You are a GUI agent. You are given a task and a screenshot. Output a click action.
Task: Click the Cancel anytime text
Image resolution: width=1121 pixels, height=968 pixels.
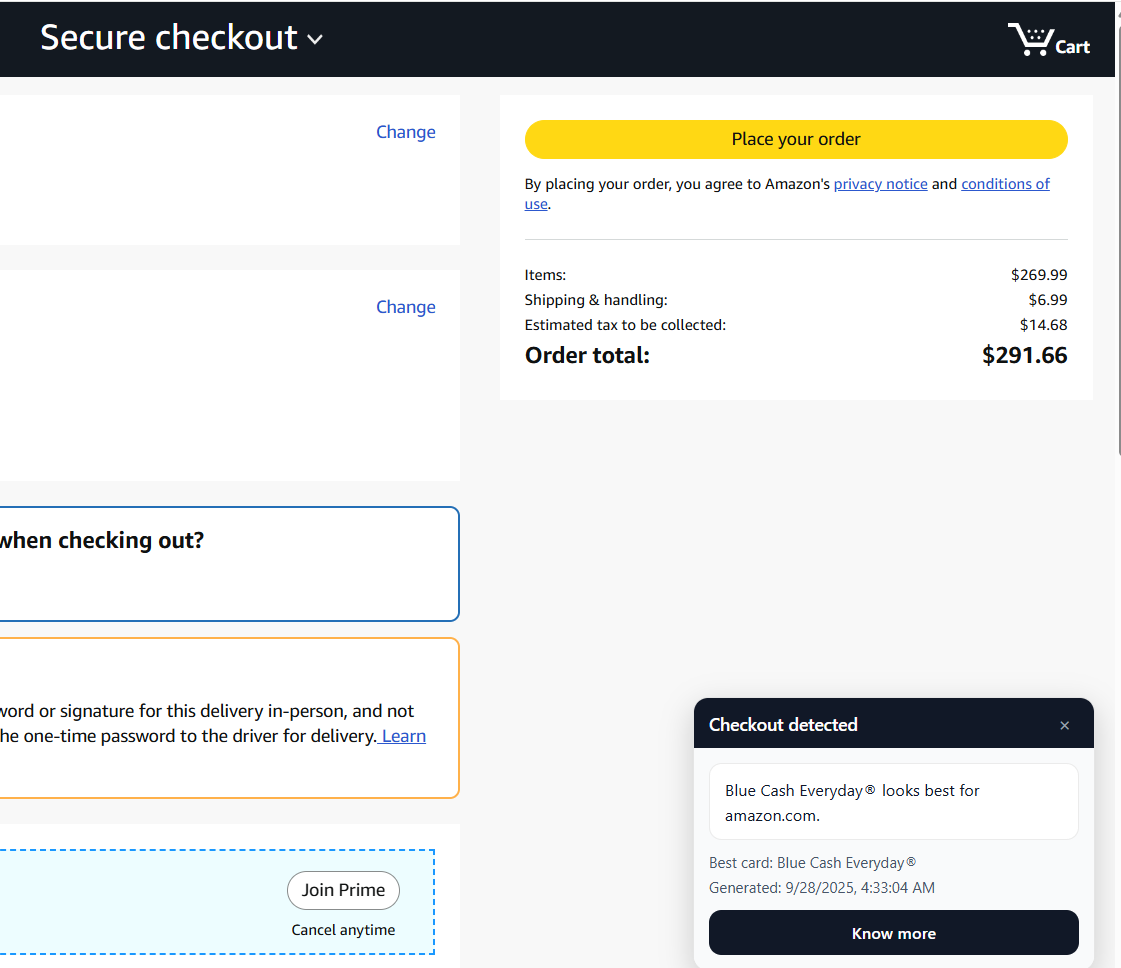point(343,930)
